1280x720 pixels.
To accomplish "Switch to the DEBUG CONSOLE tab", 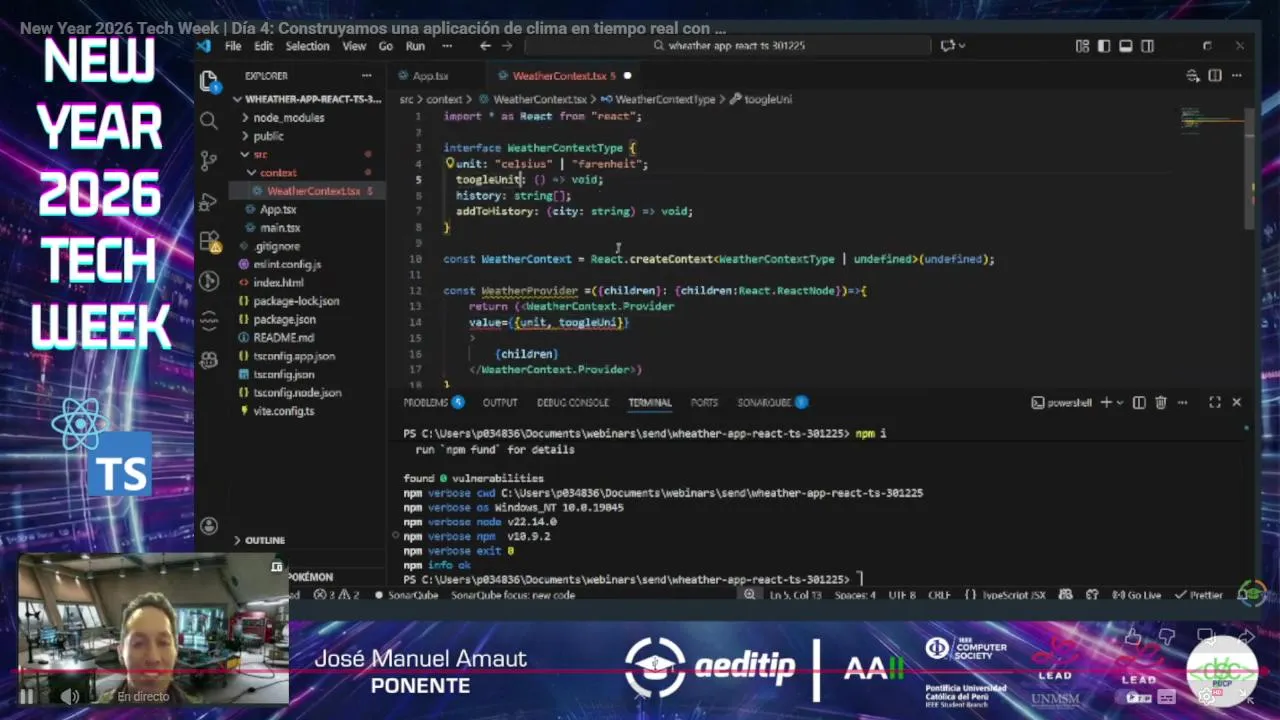I will (x=572, y=402).
